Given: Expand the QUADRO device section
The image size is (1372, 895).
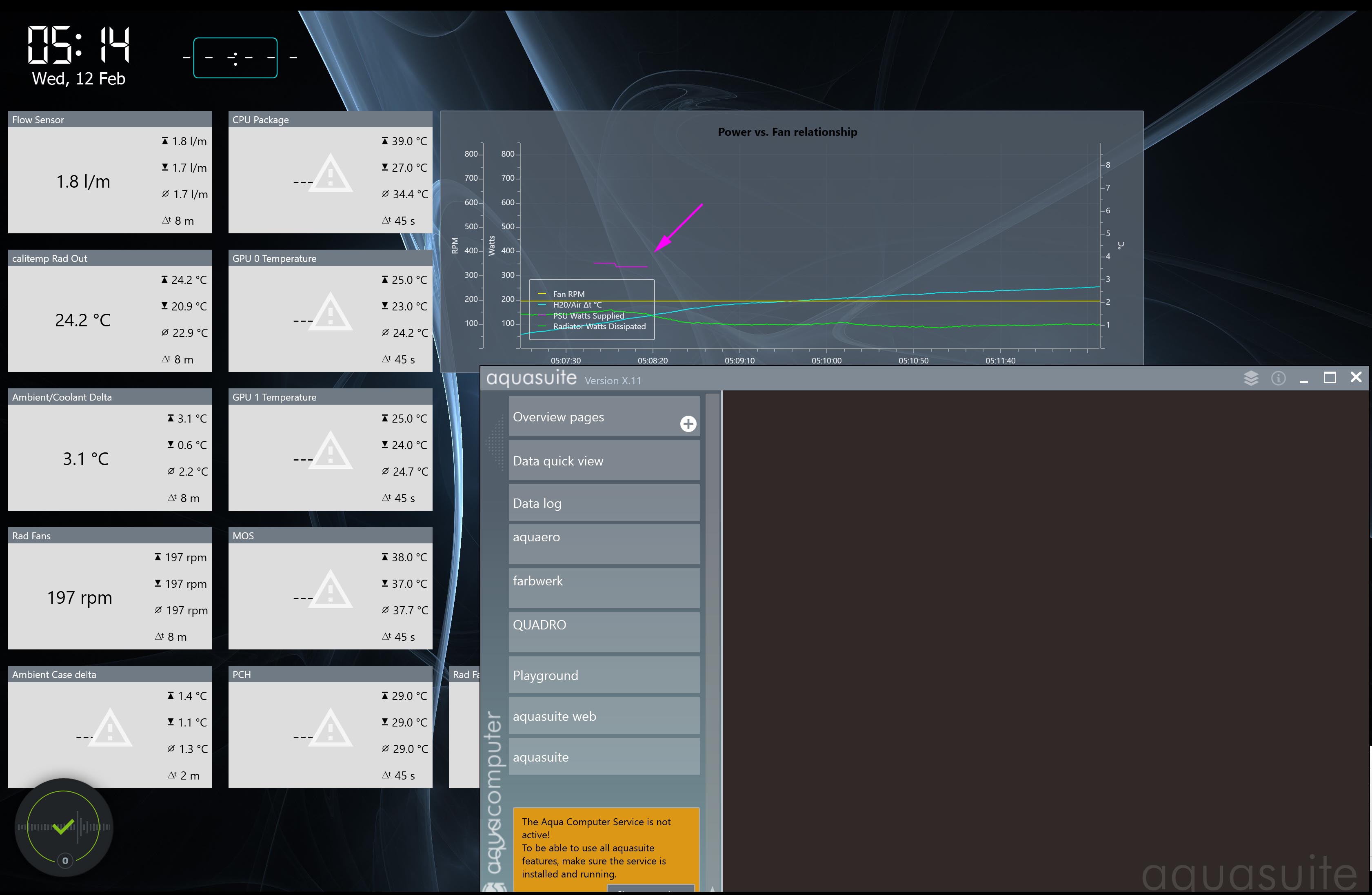Looking at the screenshot, I should tap(604, 631).
